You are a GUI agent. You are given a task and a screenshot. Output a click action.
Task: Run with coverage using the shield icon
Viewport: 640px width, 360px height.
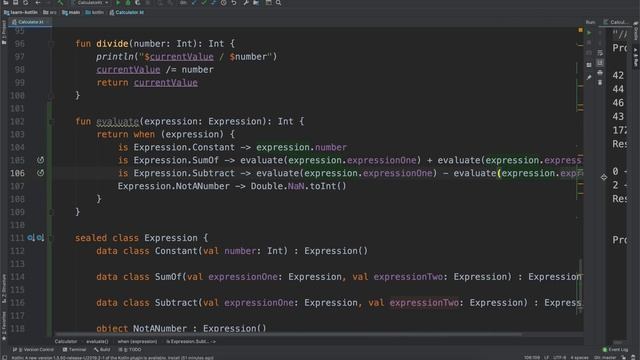point(138,2)
